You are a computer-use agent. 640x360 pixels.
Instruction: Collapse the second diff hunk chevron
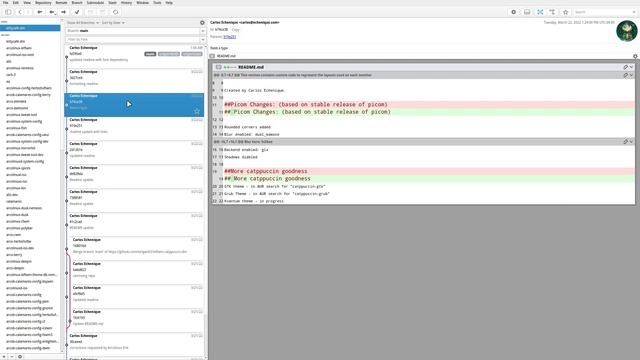click(631, 142)
